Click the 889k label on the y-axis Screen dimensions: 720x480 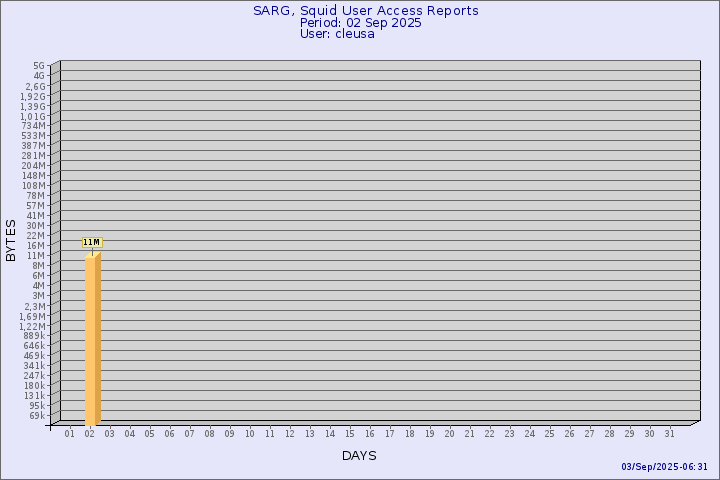click(x=33, y=335)
